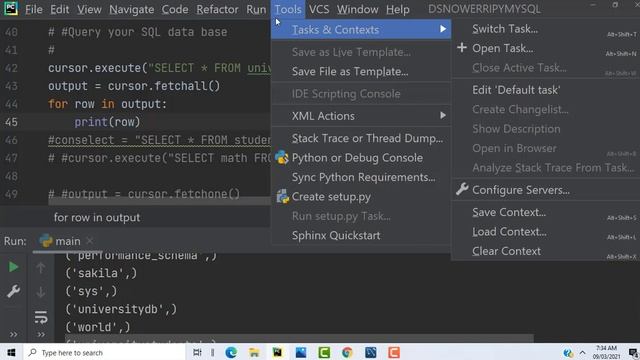Show hidden system tray icons
The width and height of the screenshot is (640, 360).
pos(582,353)
